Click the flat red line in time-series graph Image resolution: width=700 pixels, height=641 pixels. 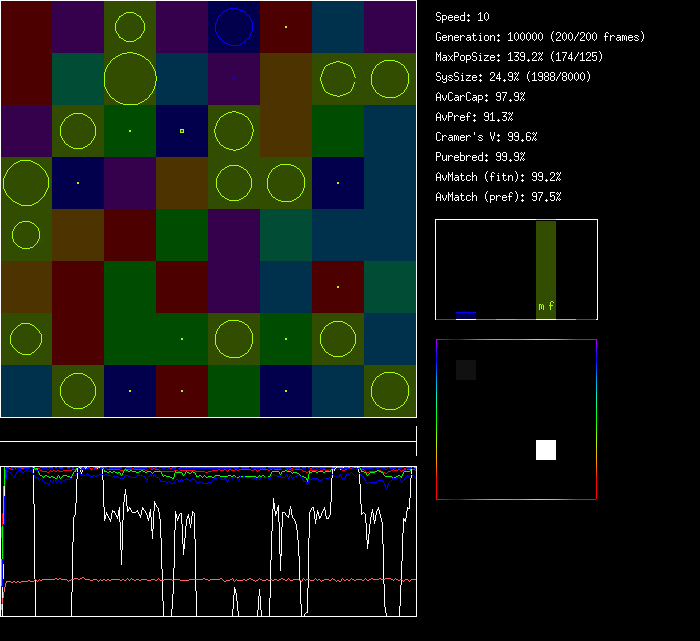200,579
